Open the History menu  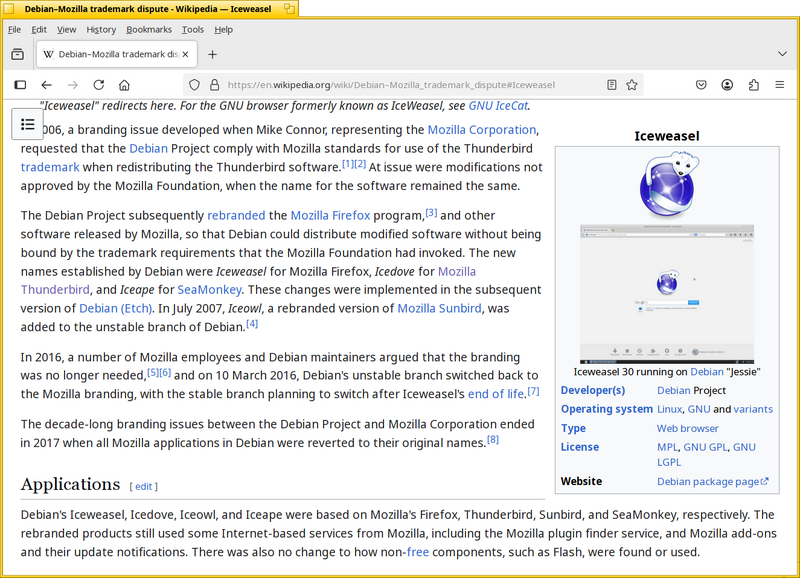click(101, 30)
